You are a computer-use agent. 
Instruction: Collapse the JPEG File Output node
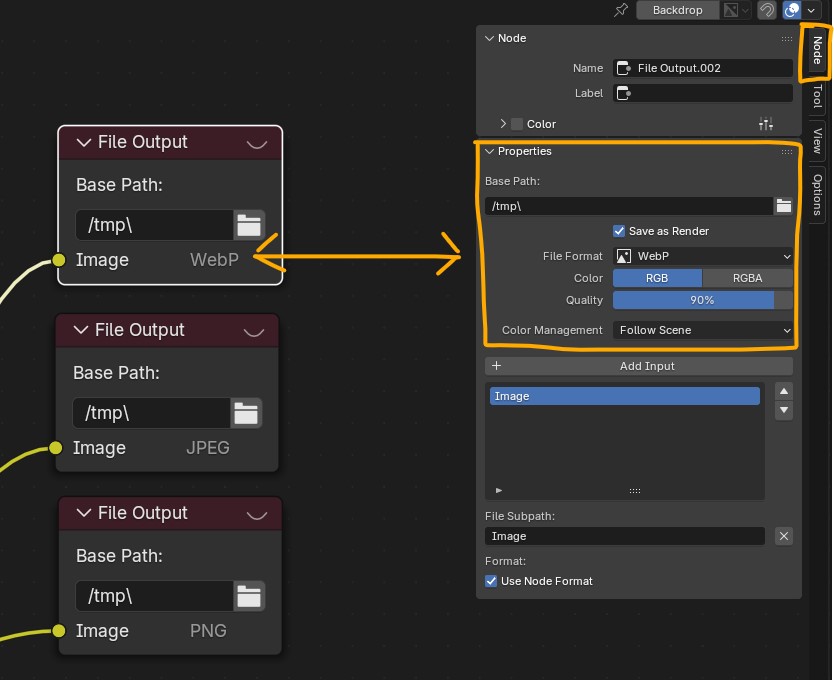[81, 330]
